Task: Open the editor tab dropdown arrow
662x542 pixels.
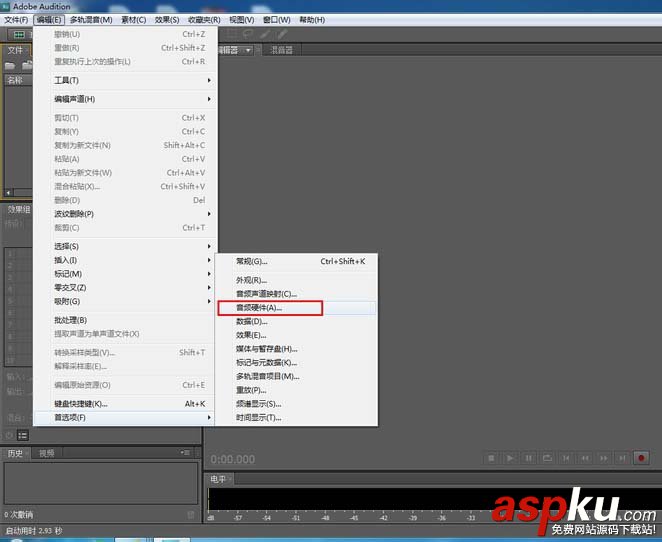Action: [248, 50]
